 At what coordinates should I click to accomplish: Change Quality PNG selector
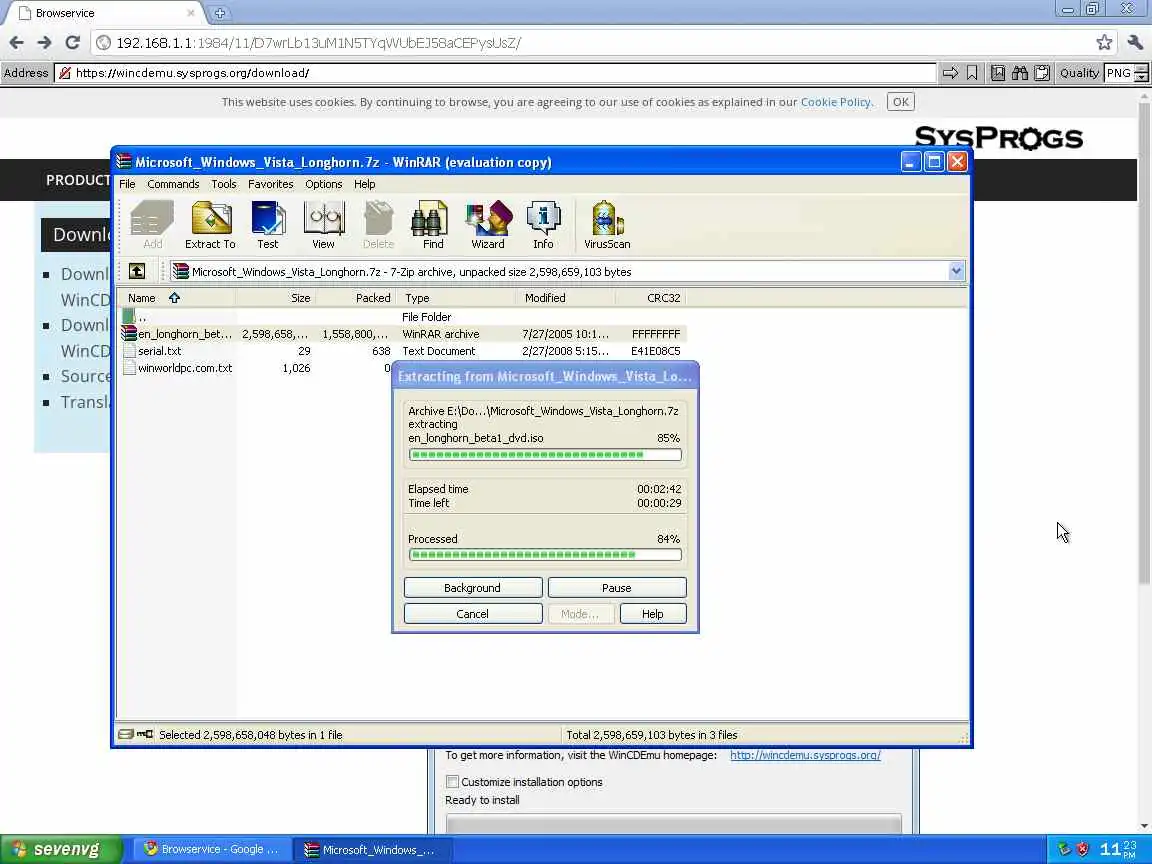pyautogui.click(x=1126, y=73)
